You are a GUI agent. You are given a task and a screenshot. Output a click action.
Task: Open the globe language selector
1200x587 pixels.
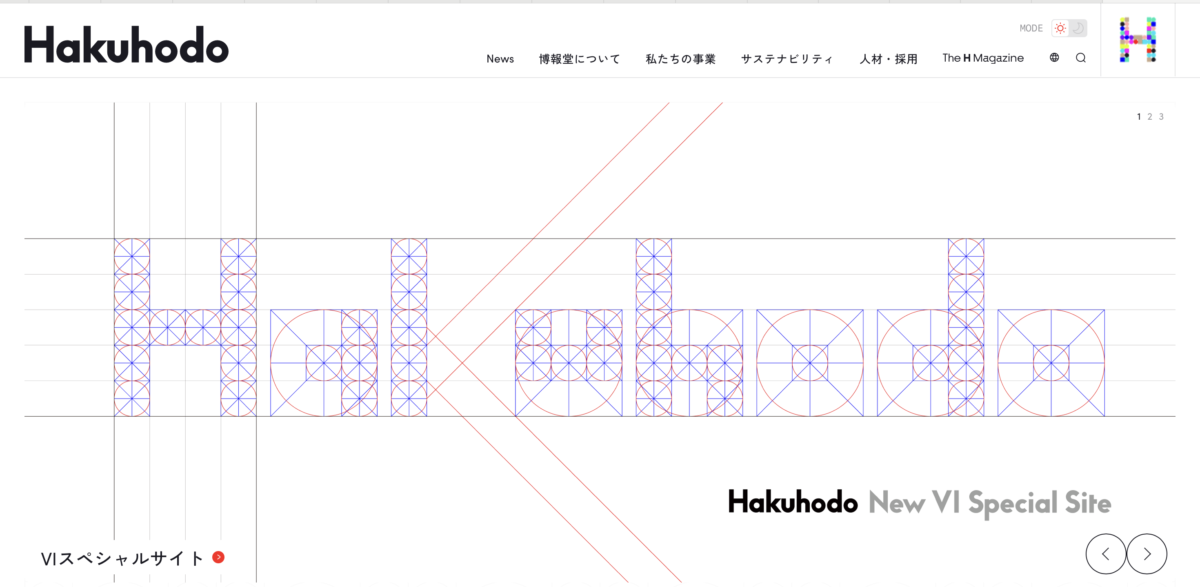coord(1054,58)
